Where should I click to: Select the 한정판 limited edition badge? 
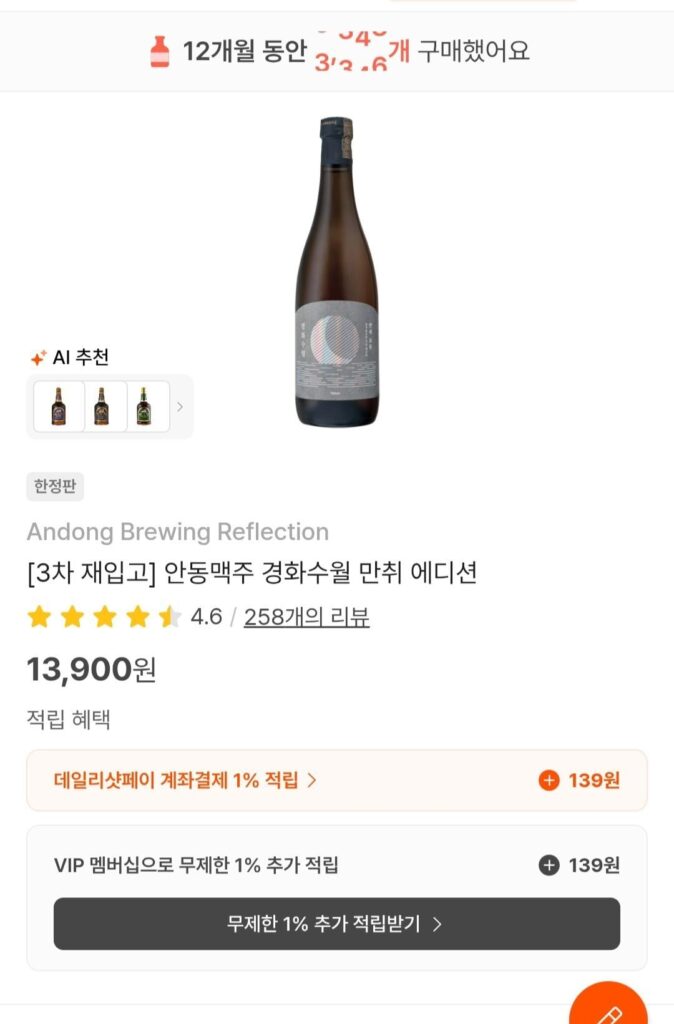coord(53,487)
